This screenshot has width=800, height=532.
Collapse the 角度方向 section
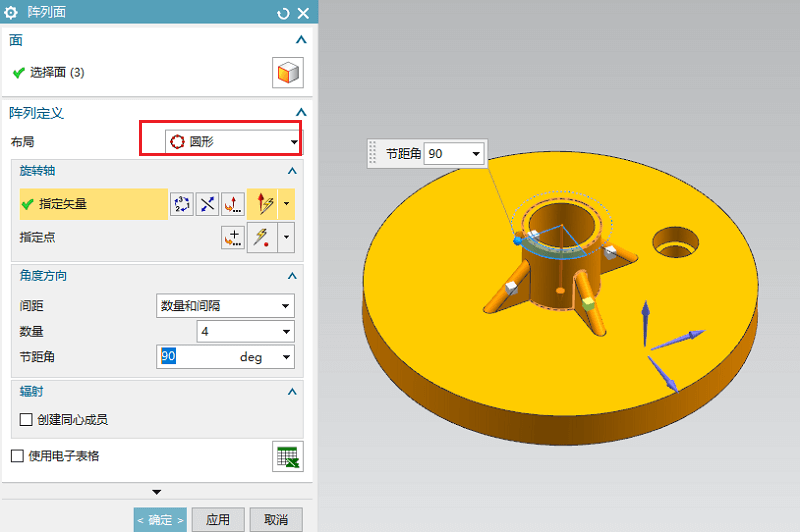tap(292, 276)
